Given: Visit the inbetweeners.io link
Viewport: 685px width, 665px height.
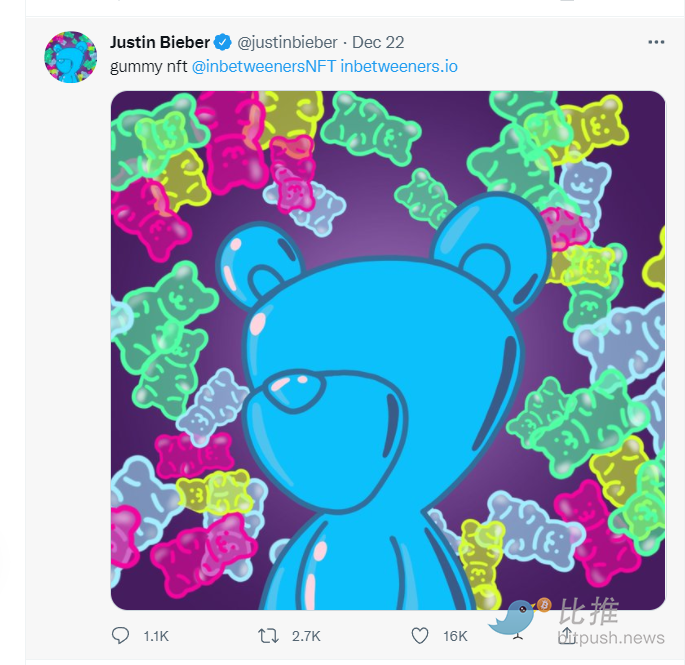Looking at the screenshot, I should [399, 67].
